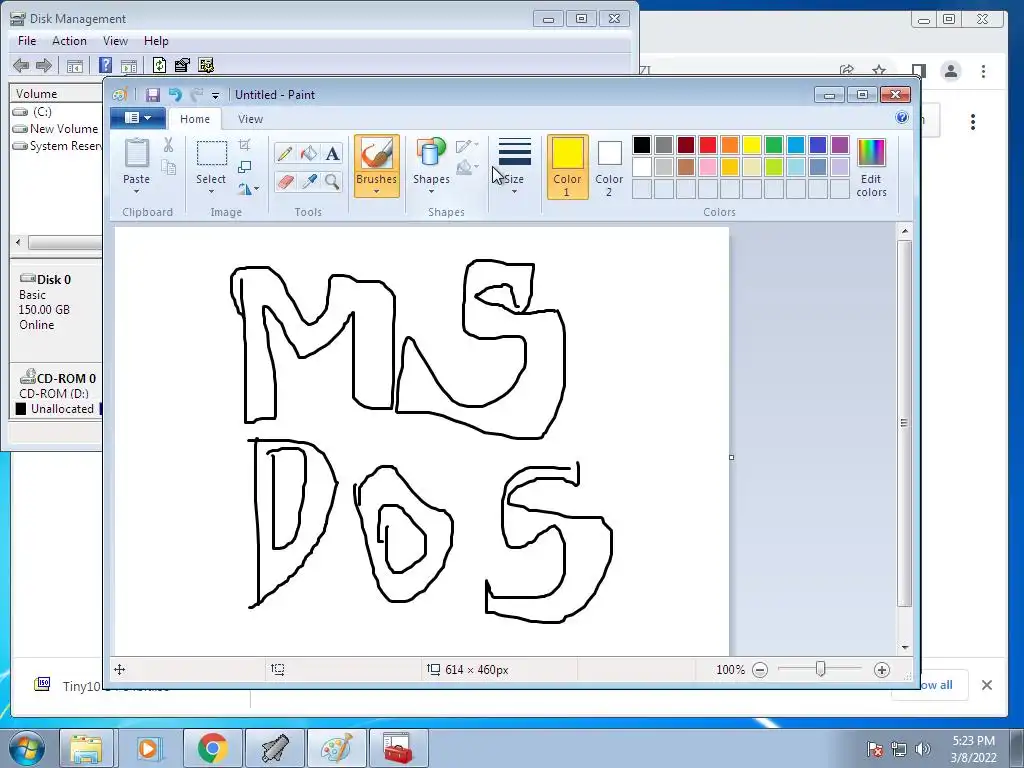Switch to the View ribbon tab
Screen dimensions: 1024x768
pos(250,119)
